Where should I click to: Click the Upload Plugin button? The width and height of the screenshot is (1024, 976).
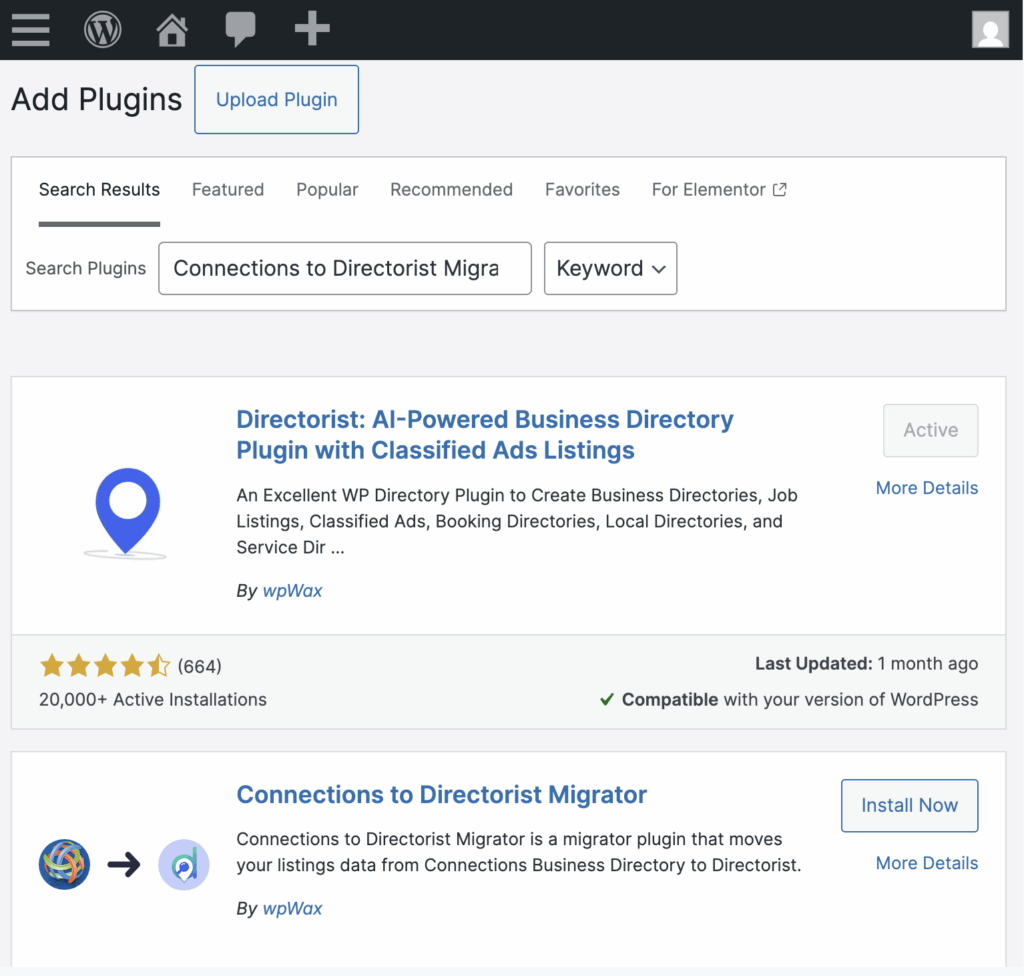276,99
